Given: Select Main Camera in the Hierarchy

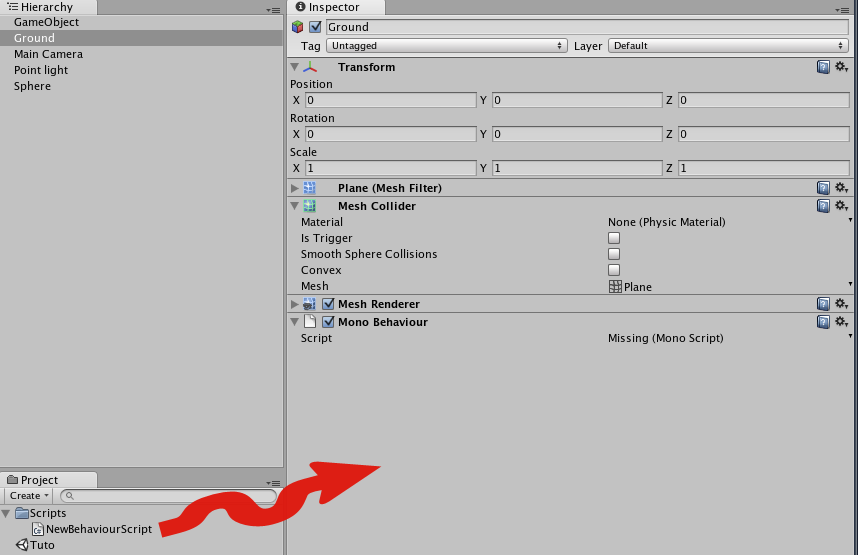Looking at the screenshot, I should (x=48, y=54).
